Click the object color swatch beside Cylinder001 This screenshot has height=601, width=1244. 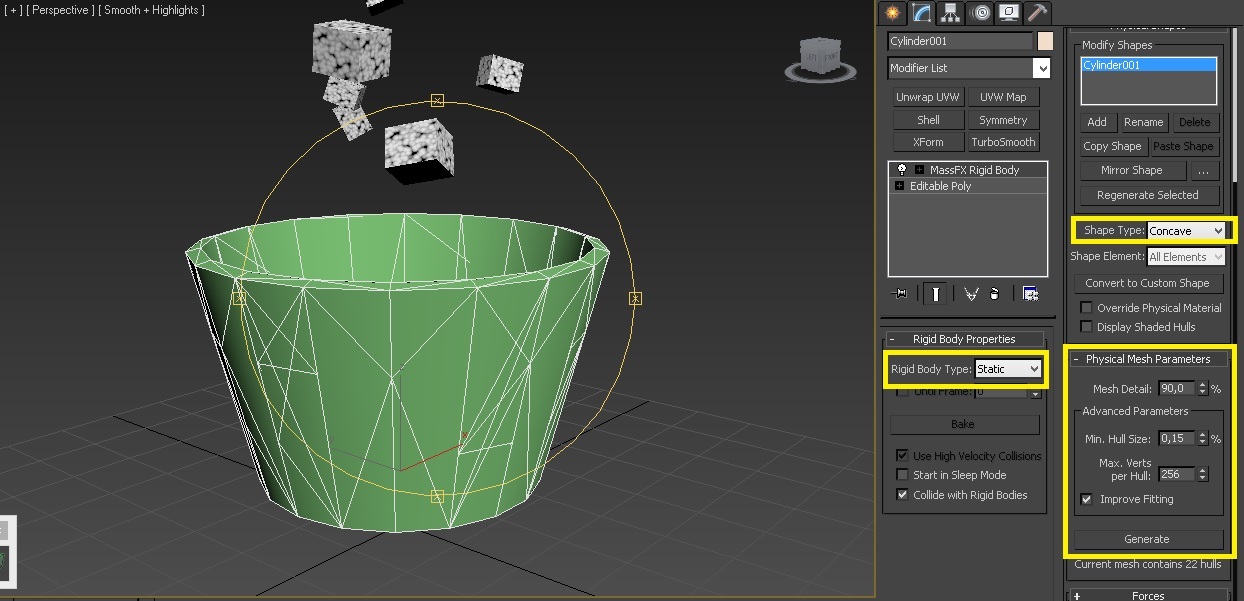1045,41
